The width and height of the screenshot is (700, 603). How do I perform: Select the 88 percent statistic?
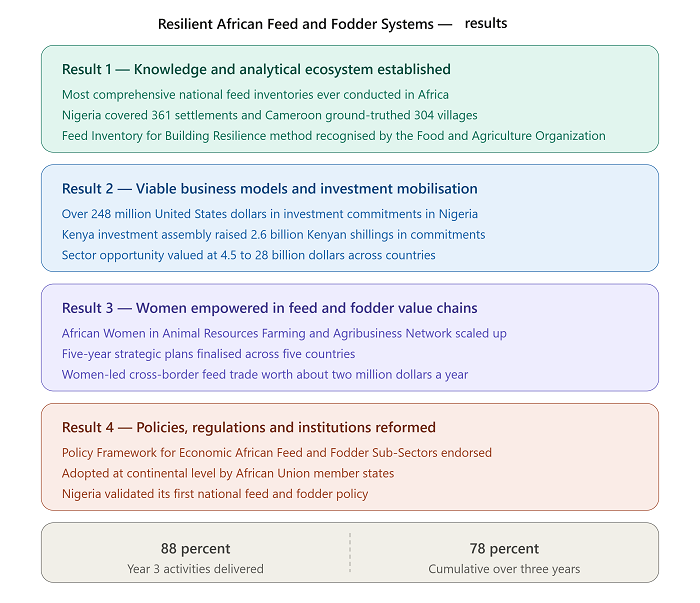(x=196, y=549)
